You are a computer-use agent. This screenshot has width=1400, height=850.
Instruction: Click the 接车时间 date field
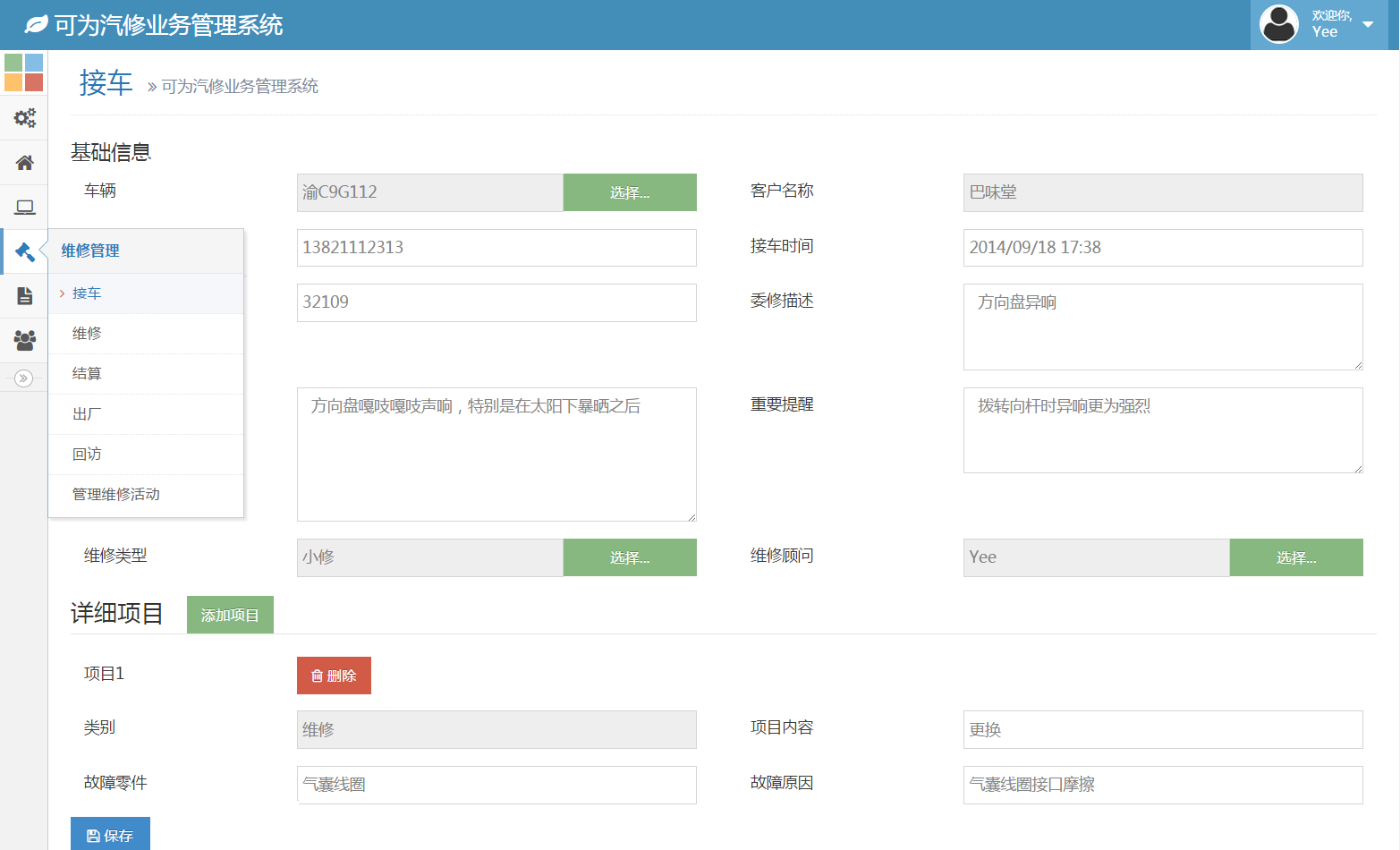click(1162, 248)
